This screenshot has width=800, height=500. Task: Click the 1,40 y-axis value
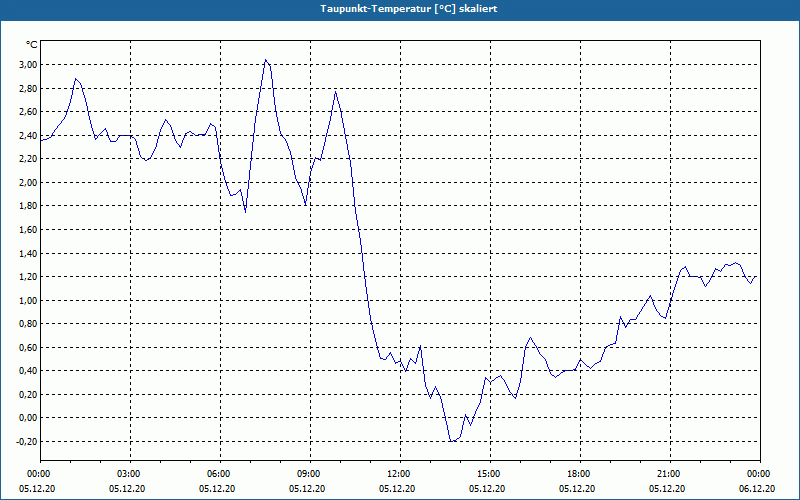[x=29, y=253]
